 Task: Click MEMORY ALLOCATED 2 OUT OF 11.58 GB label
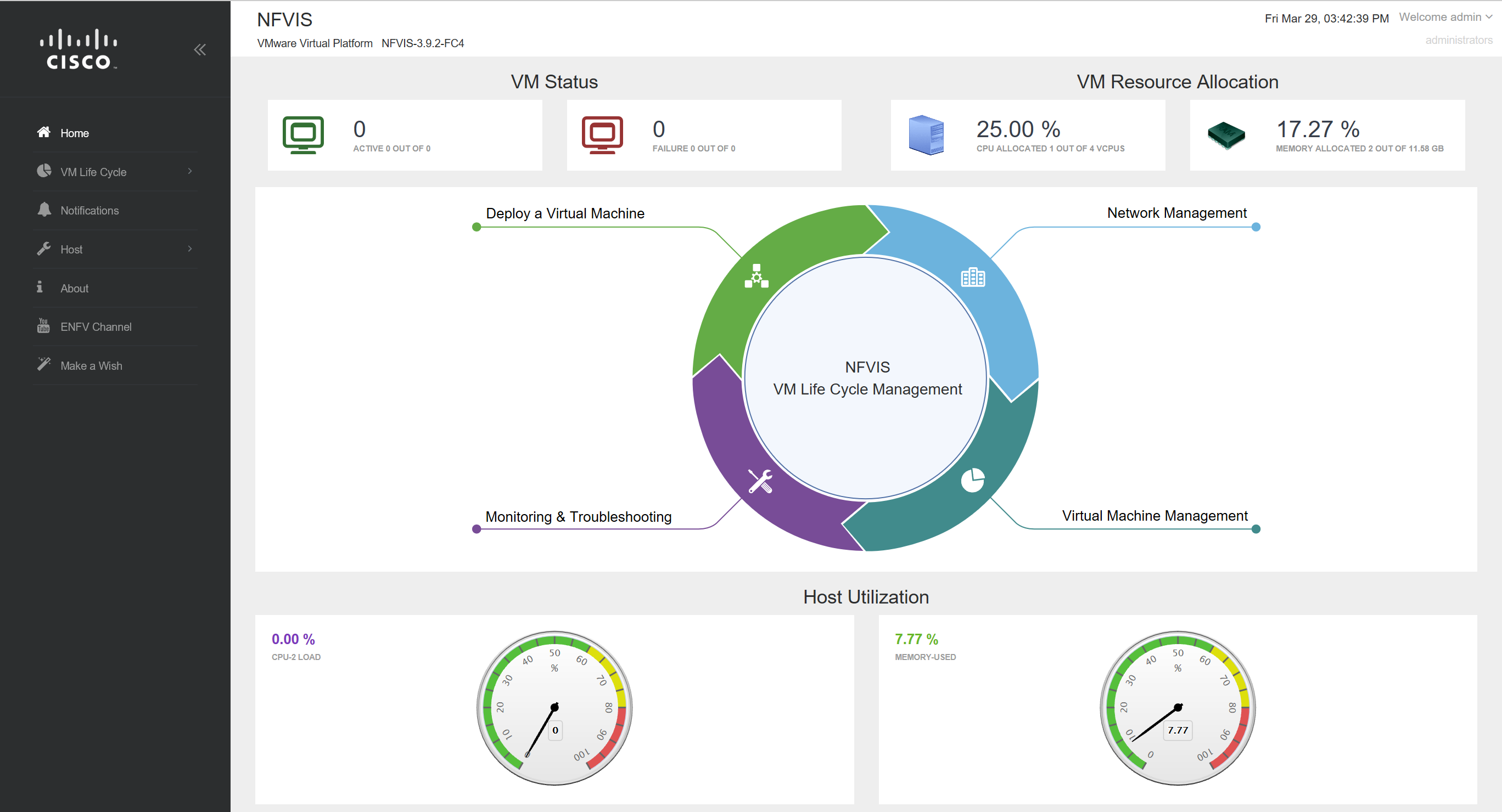pos(1359,149)
